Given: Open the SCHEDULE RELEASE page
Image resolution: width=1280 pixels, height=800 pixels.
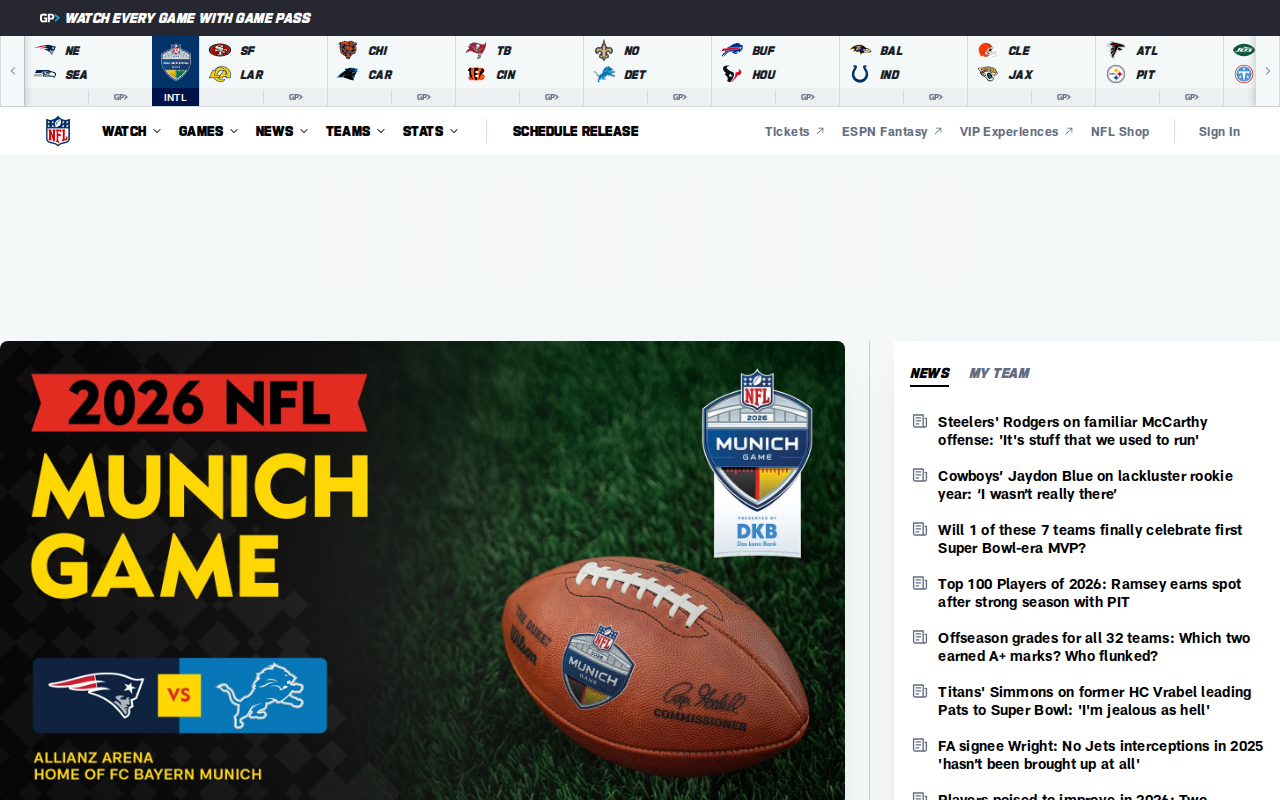Looking at the screenshot, I should 575,131.
